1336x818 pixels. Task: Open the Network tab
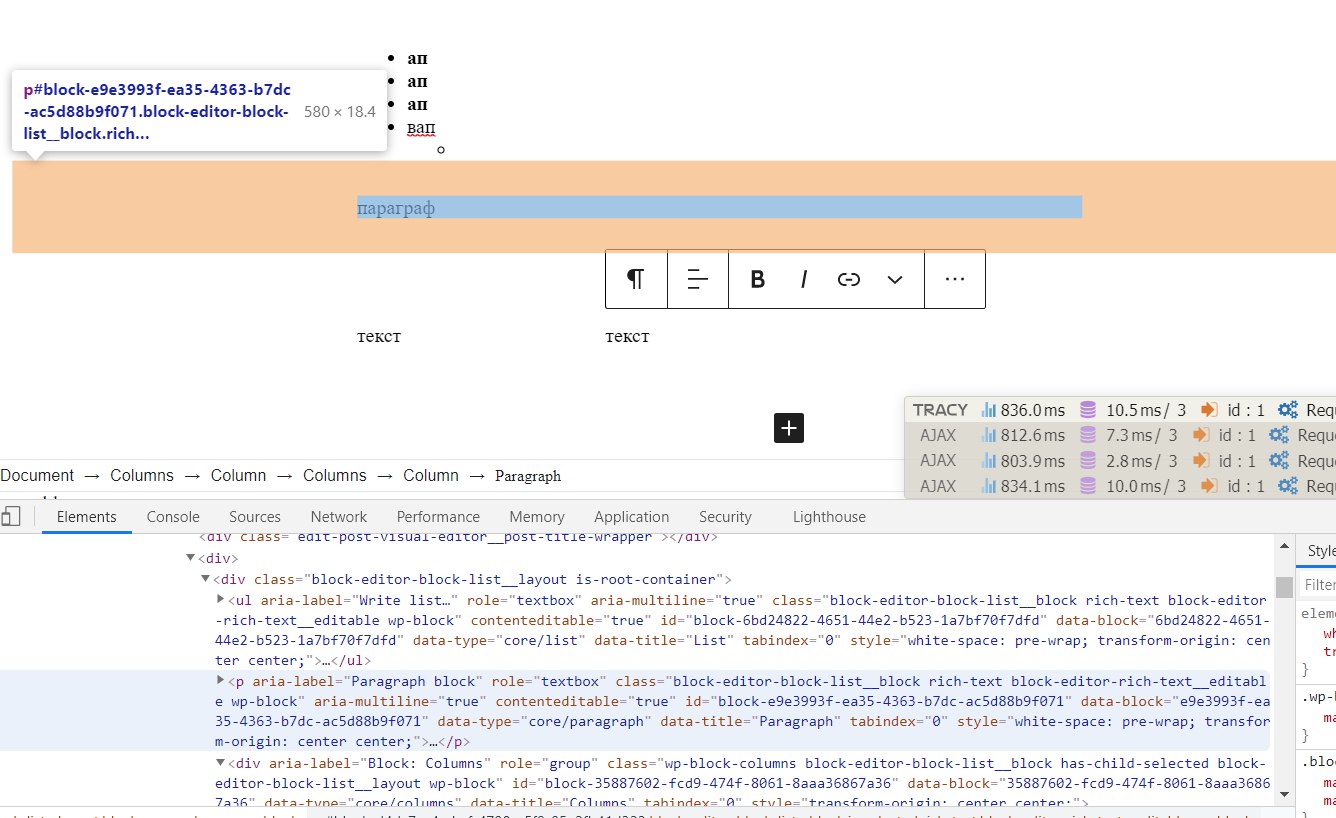click(338, 517)
